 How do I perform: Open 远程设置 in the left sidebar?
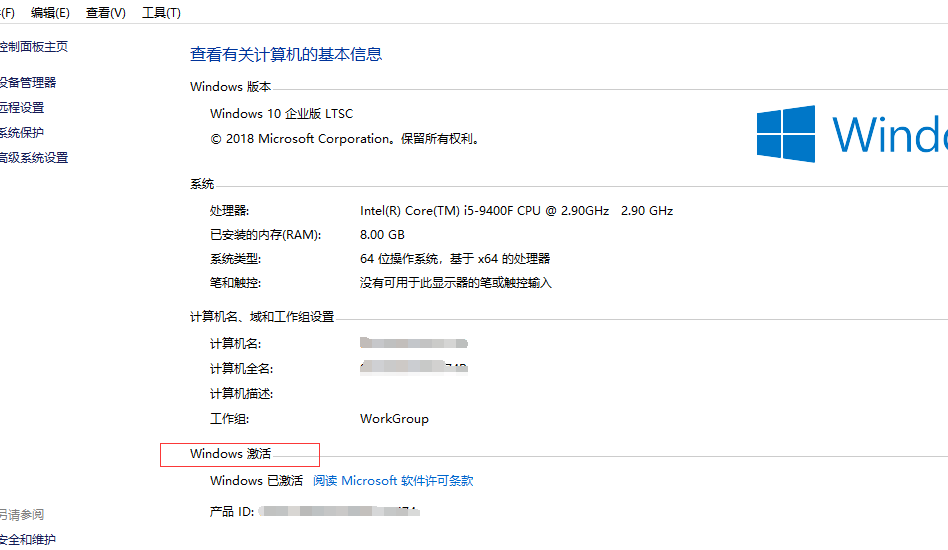click(x=22, y=108)
